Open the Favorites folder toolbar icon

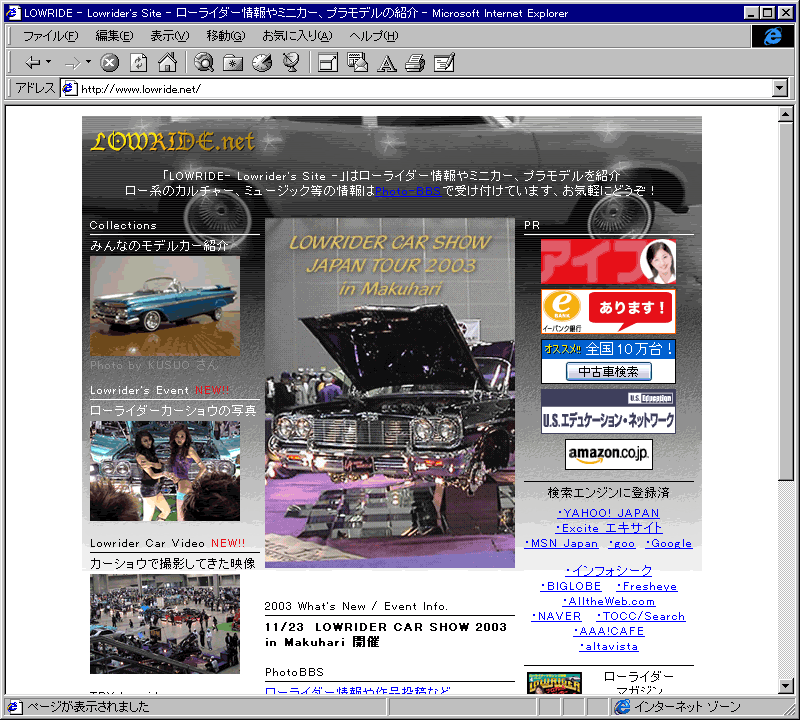pos(233,63)
